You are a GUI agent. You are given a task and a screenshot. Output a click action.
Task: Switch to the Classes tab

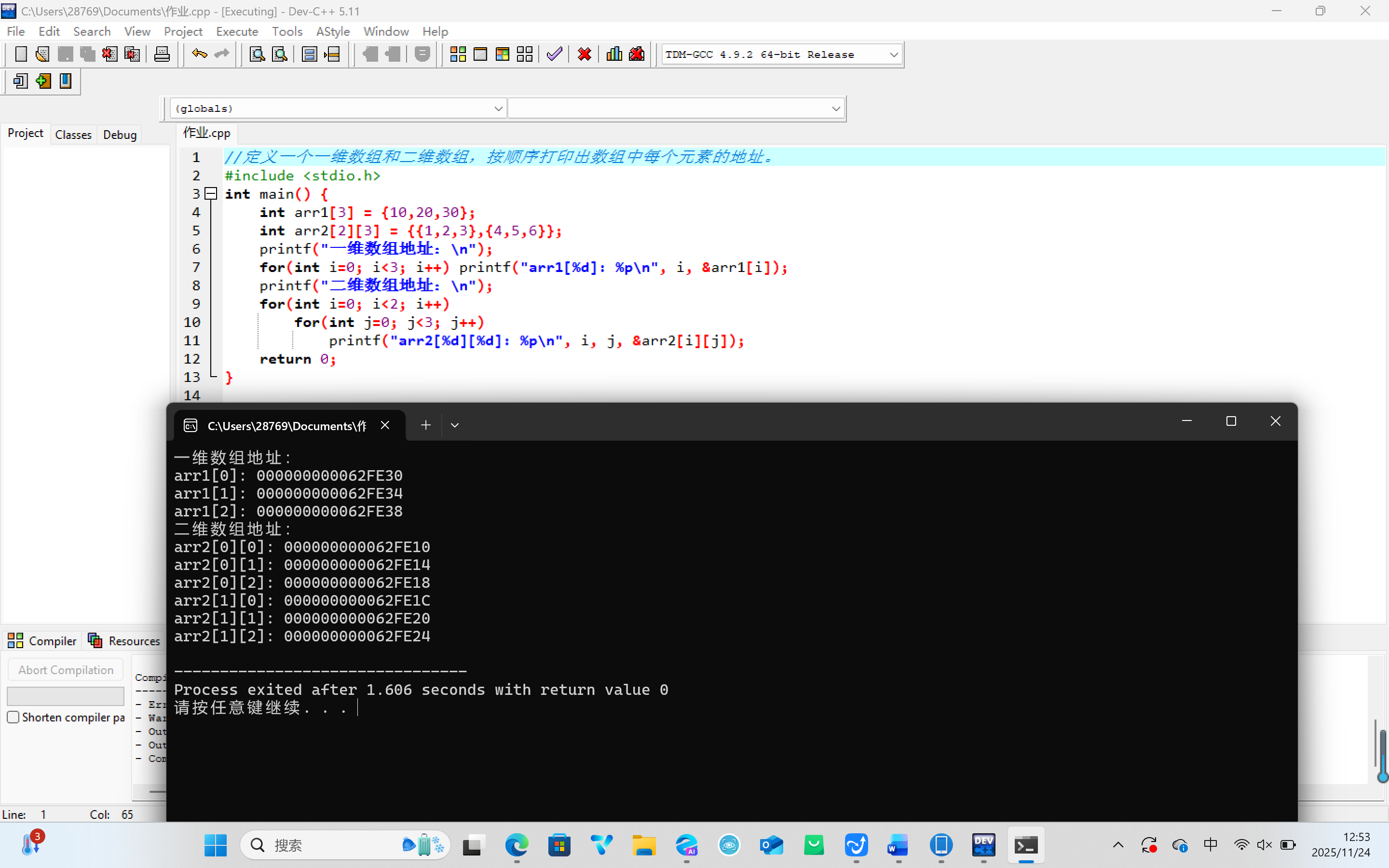(73, 135)
